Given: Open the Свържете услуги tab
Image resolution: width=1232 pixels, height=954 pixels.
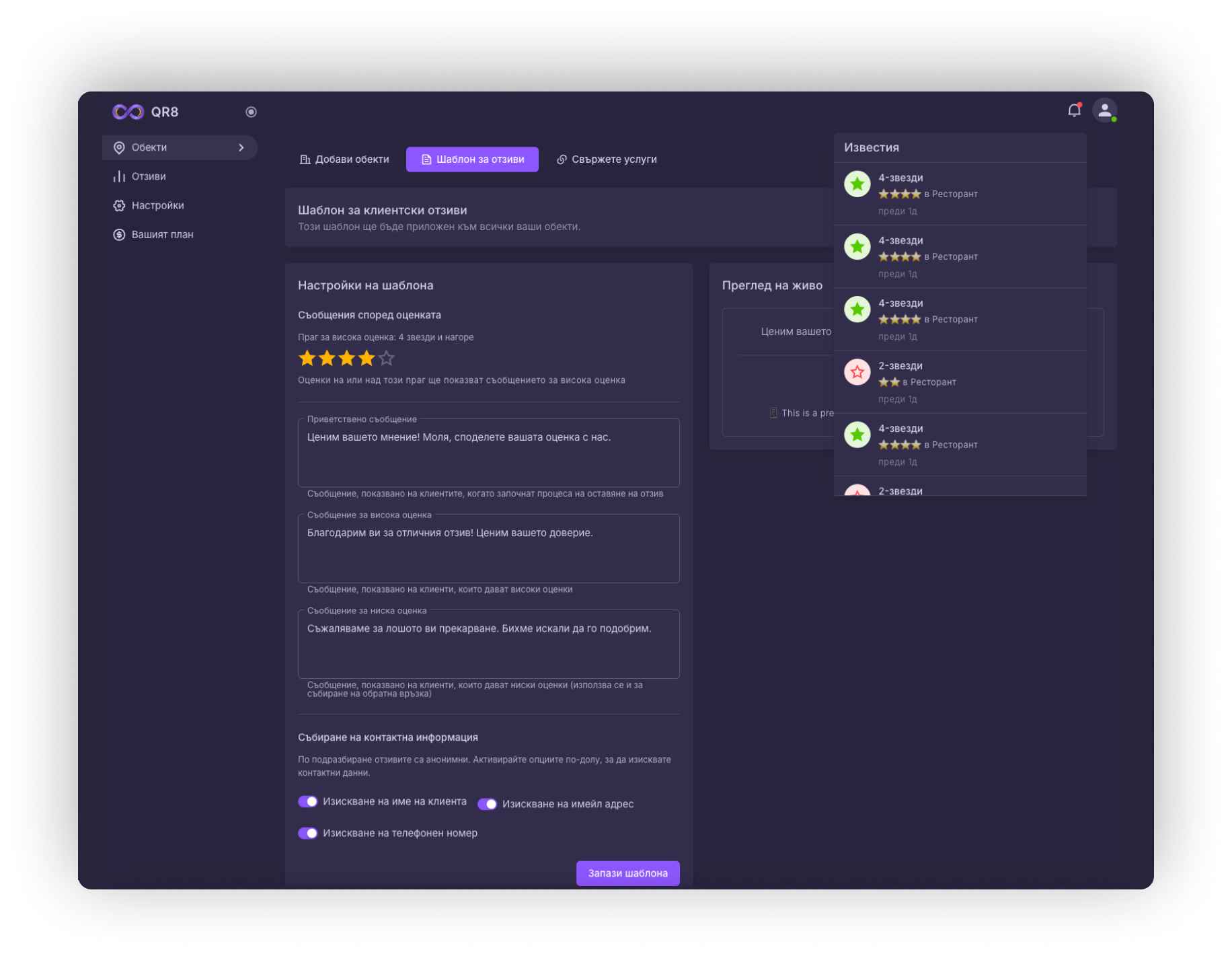Looking at the screenshot, I should point(607,159).
